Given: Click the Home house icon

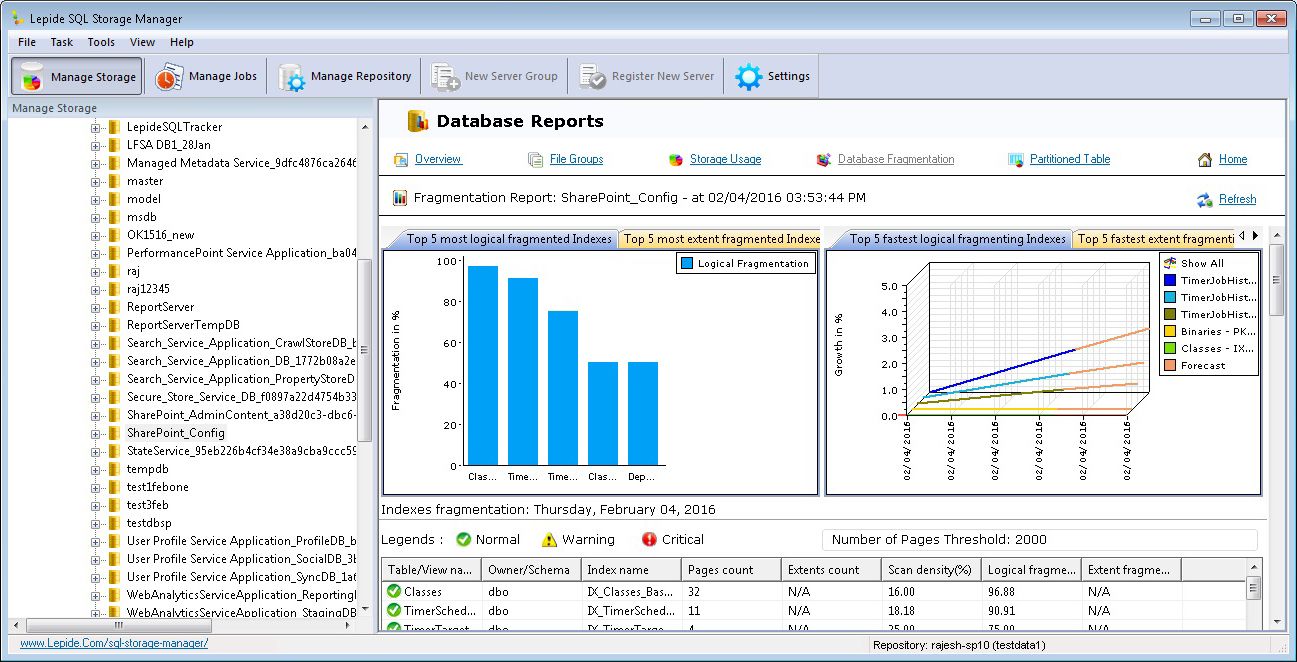Looking at the screenshot, I should coord(1205,160).
